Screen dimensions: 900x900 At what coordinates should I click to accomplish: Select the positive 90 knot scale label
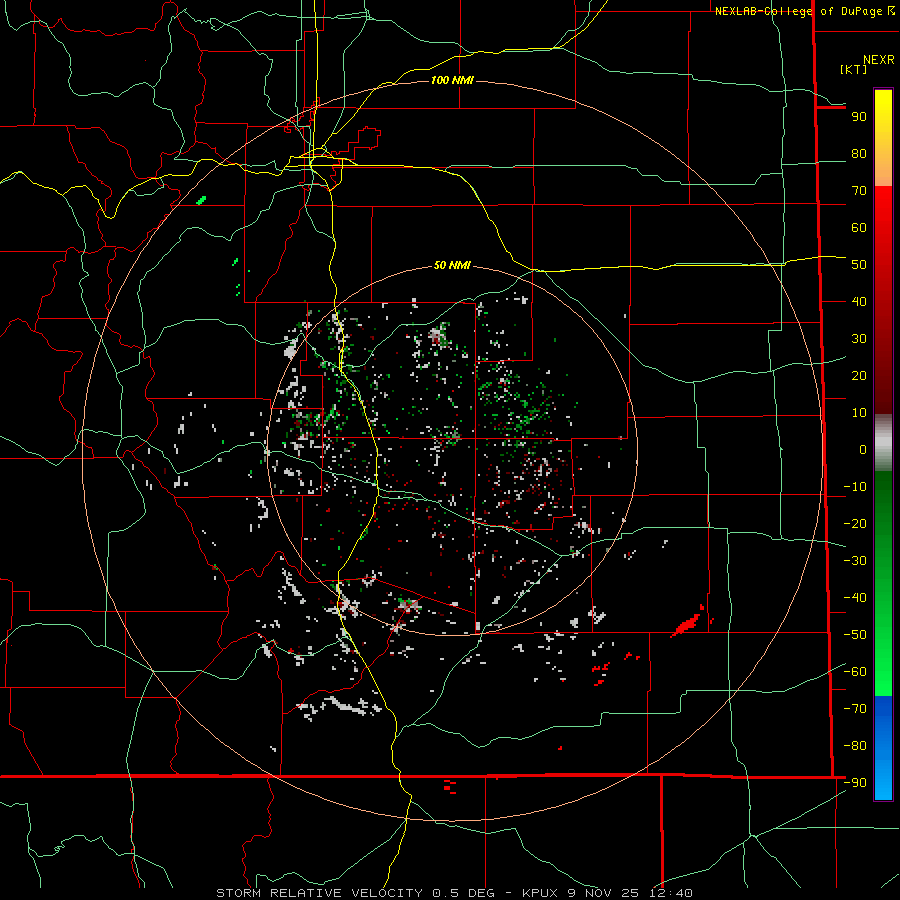(859, 117)
